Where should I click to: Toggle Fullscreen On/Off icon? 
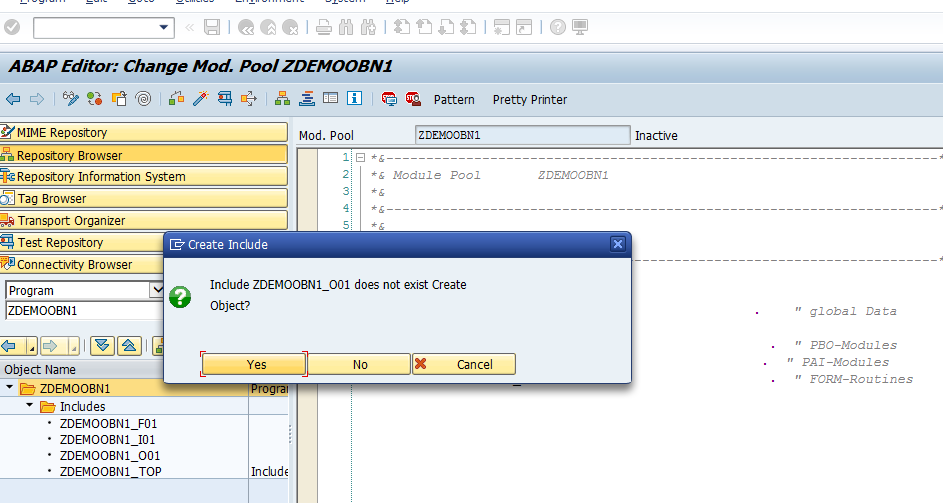330,99
